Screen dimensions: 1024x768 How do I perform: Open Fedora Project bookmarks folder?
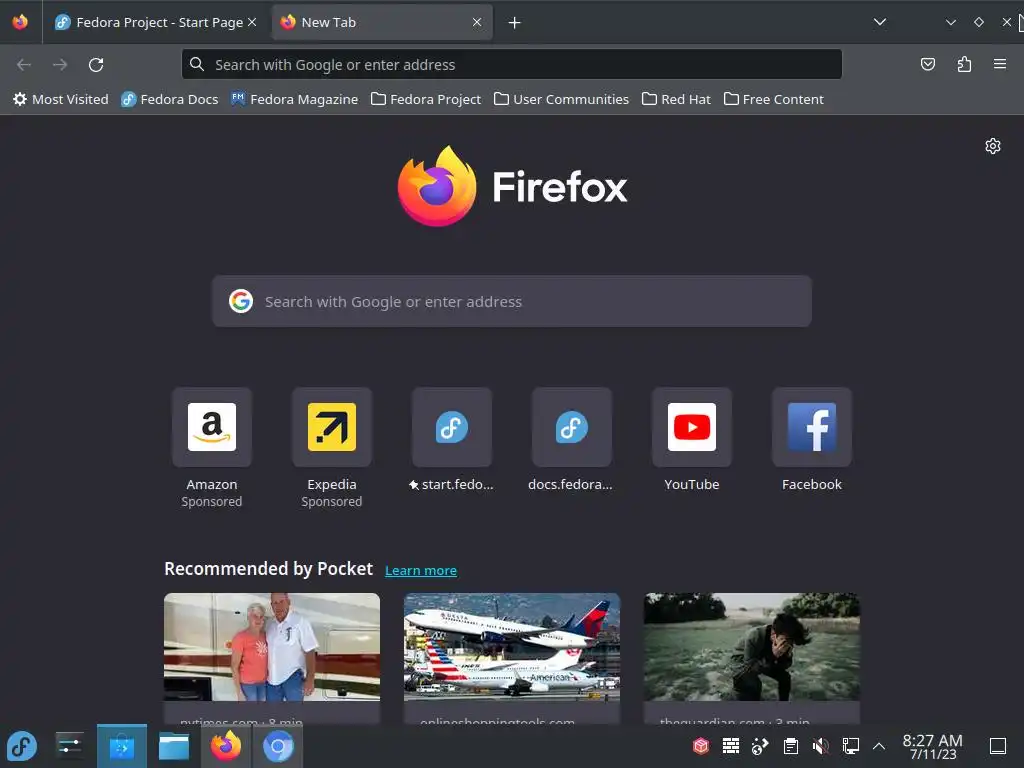pyautogui.click(x=426, y=99)
